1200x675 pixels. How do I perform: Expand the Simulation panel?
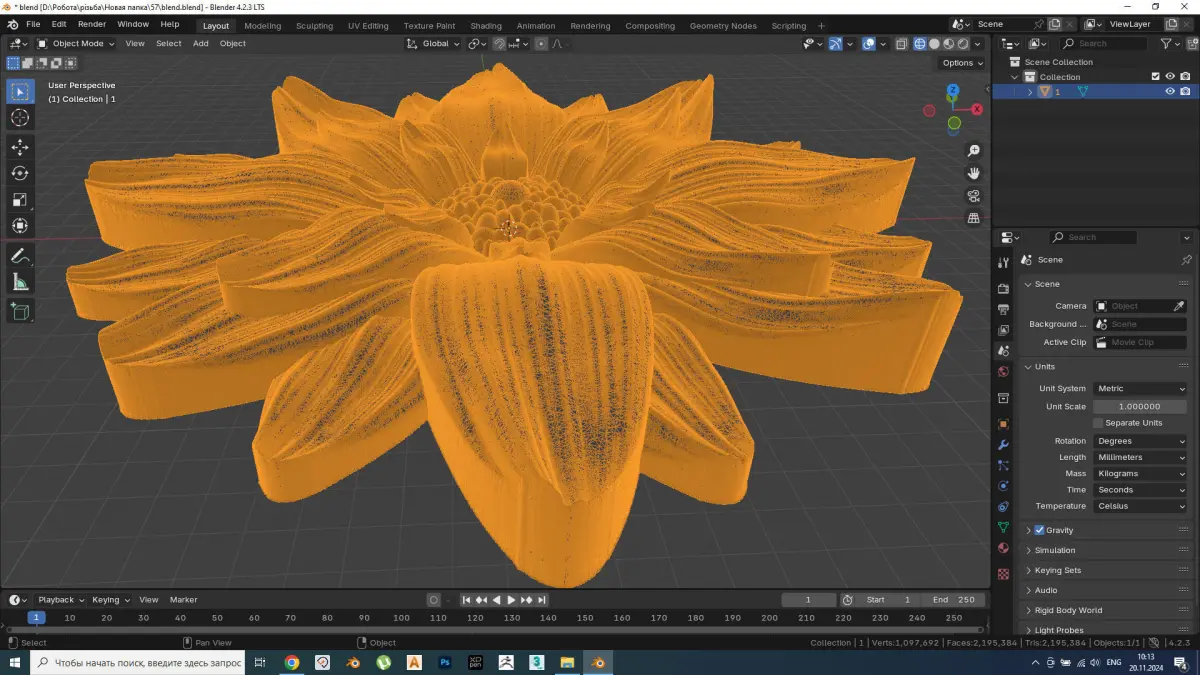1055,550
